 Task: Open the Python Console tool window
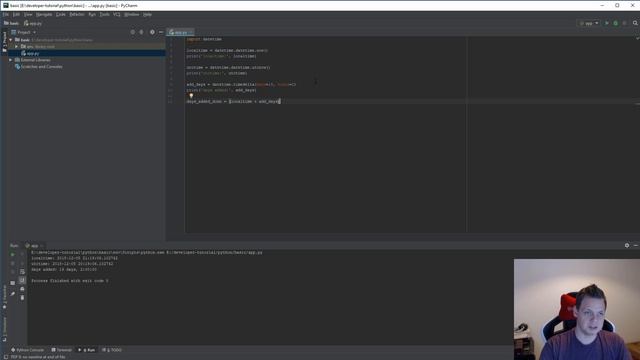(27, 350)
